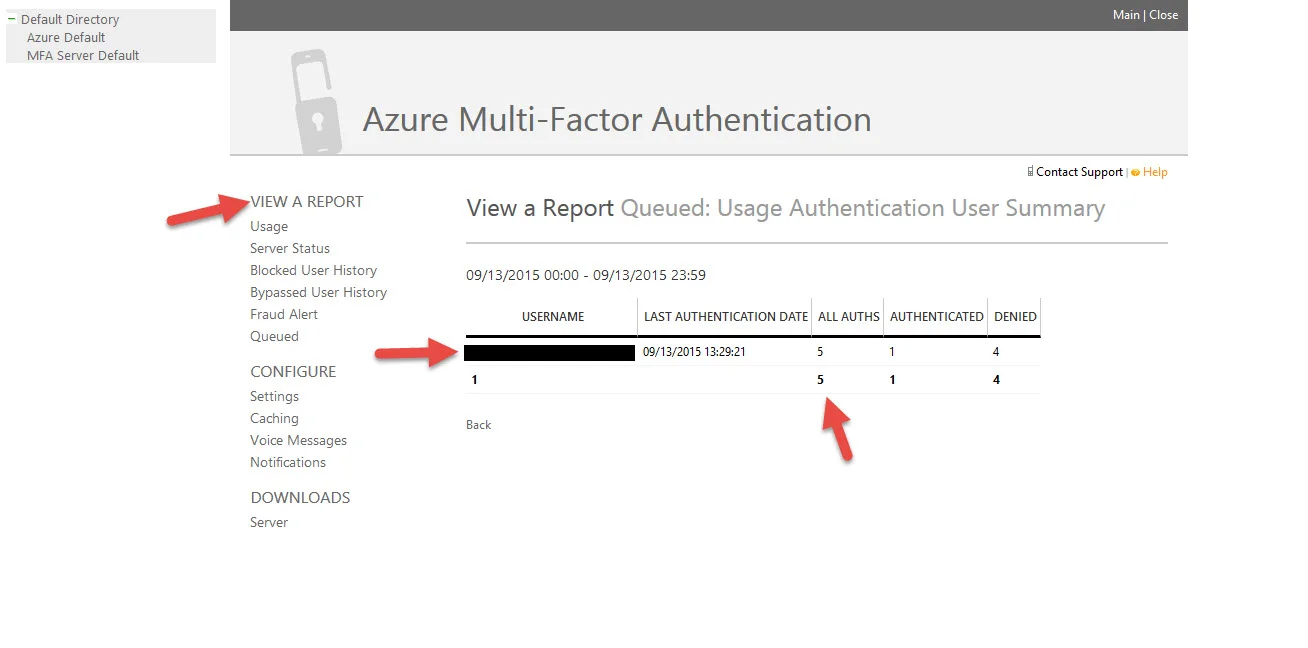Screen dimensions: 1308x648
Task: Open the Caching configuration page
Action: (274, 418)
